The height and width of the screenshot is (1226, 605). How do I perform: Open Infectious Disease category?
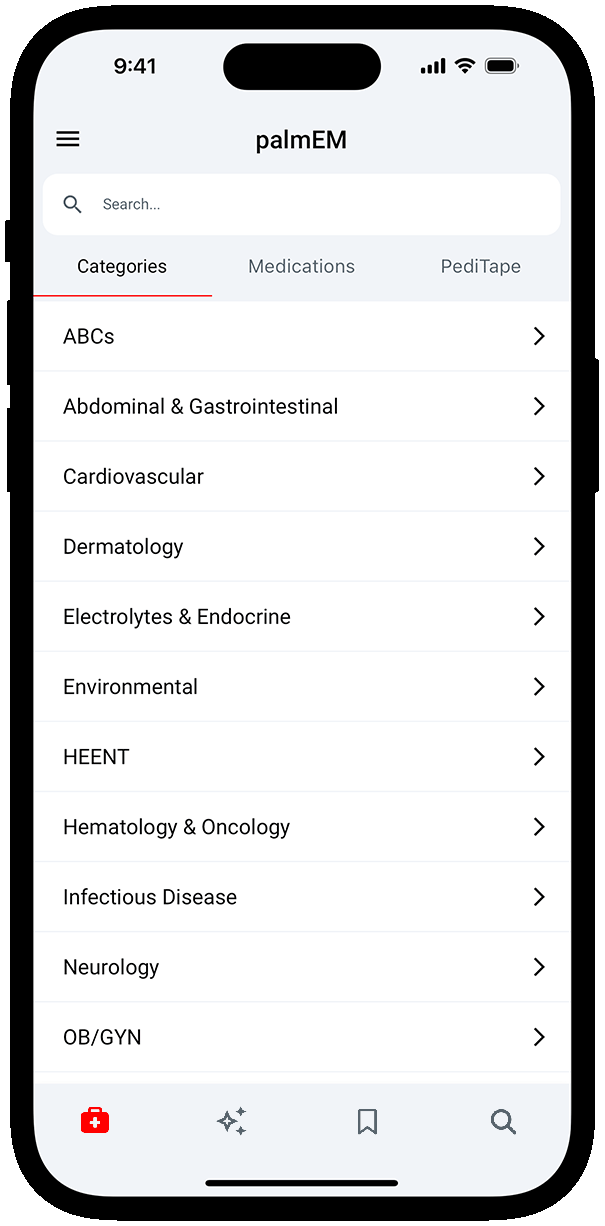click(150, 897)
